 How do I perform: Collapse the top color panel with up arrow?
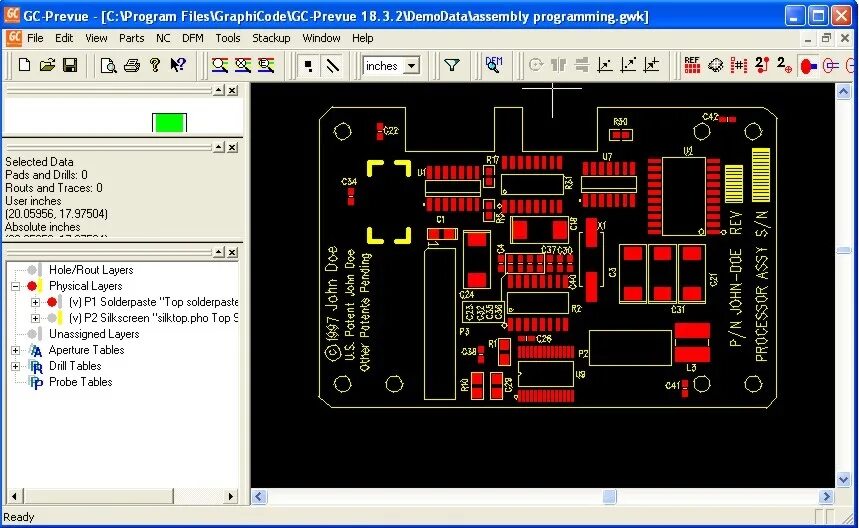pos(219,90)
